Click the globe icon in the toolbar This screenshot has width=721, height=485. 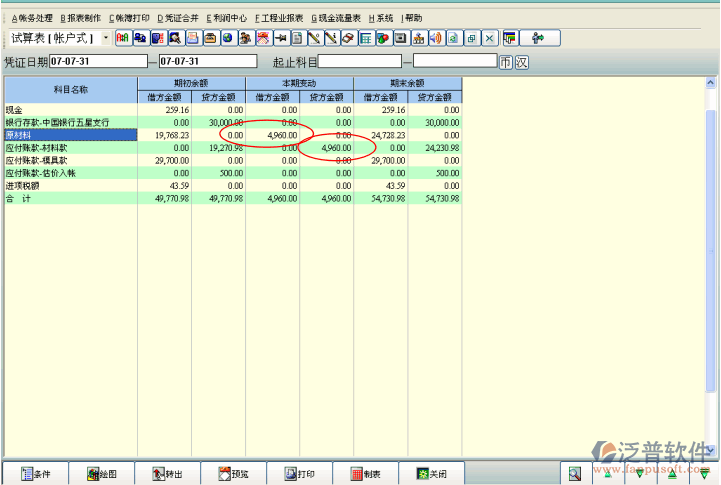pos(228,38)
